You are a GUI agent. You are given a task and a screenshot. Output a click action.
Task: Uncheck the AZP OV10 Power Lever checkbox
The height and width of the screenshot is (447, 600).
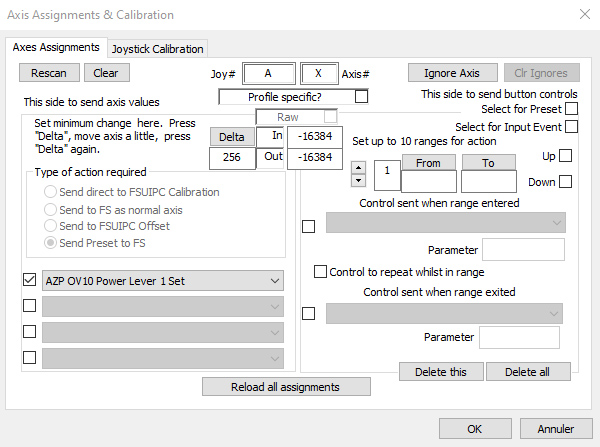29,281
